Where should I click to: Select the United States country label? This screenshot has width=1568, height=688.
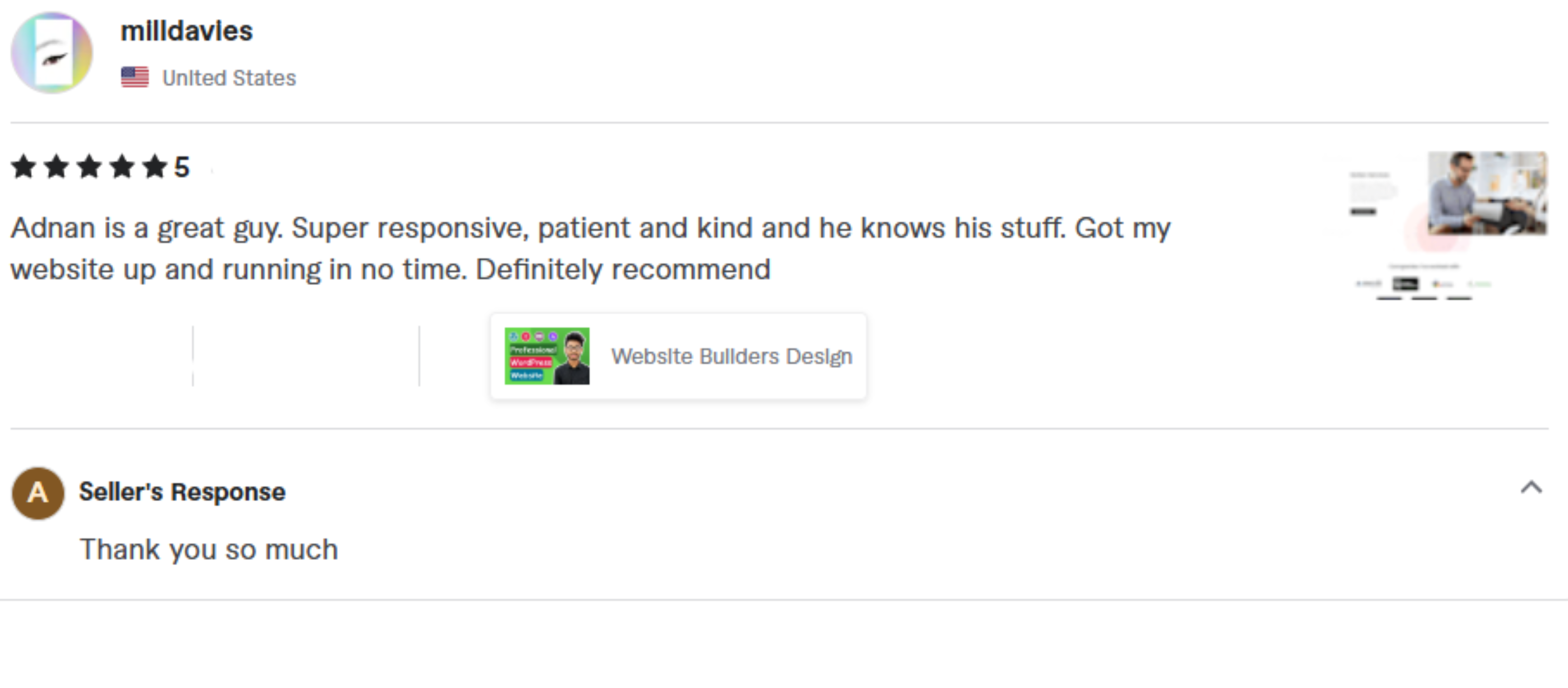[229, 78]
